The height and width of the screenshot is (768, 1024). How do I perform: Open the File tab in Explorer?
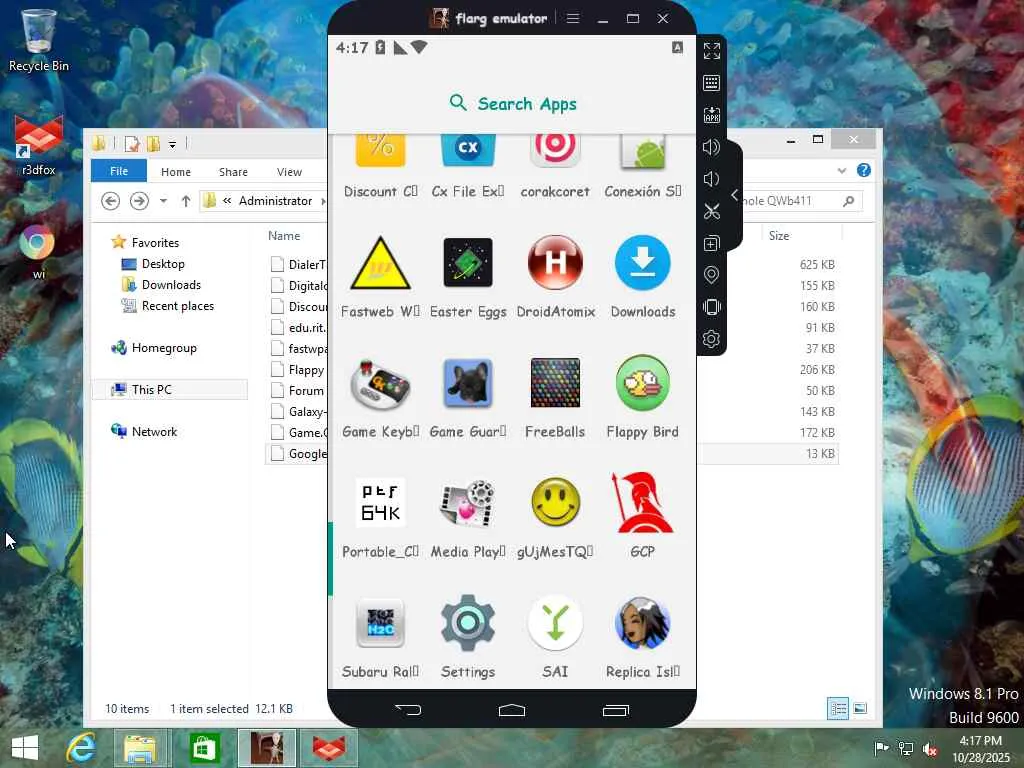[119, 171]
